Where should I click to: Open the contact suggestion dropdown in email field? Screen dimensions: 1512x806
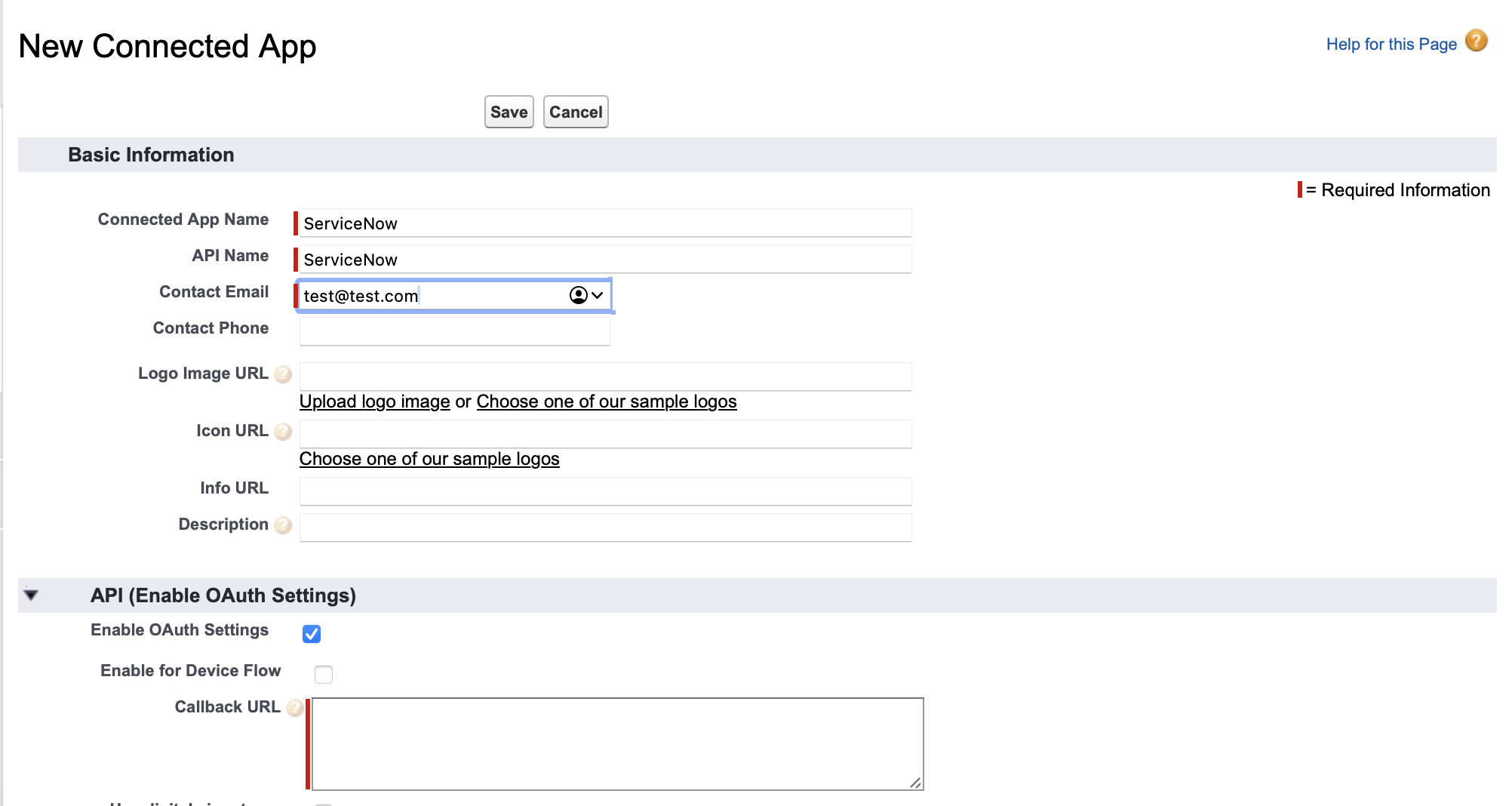coord(597,296)
